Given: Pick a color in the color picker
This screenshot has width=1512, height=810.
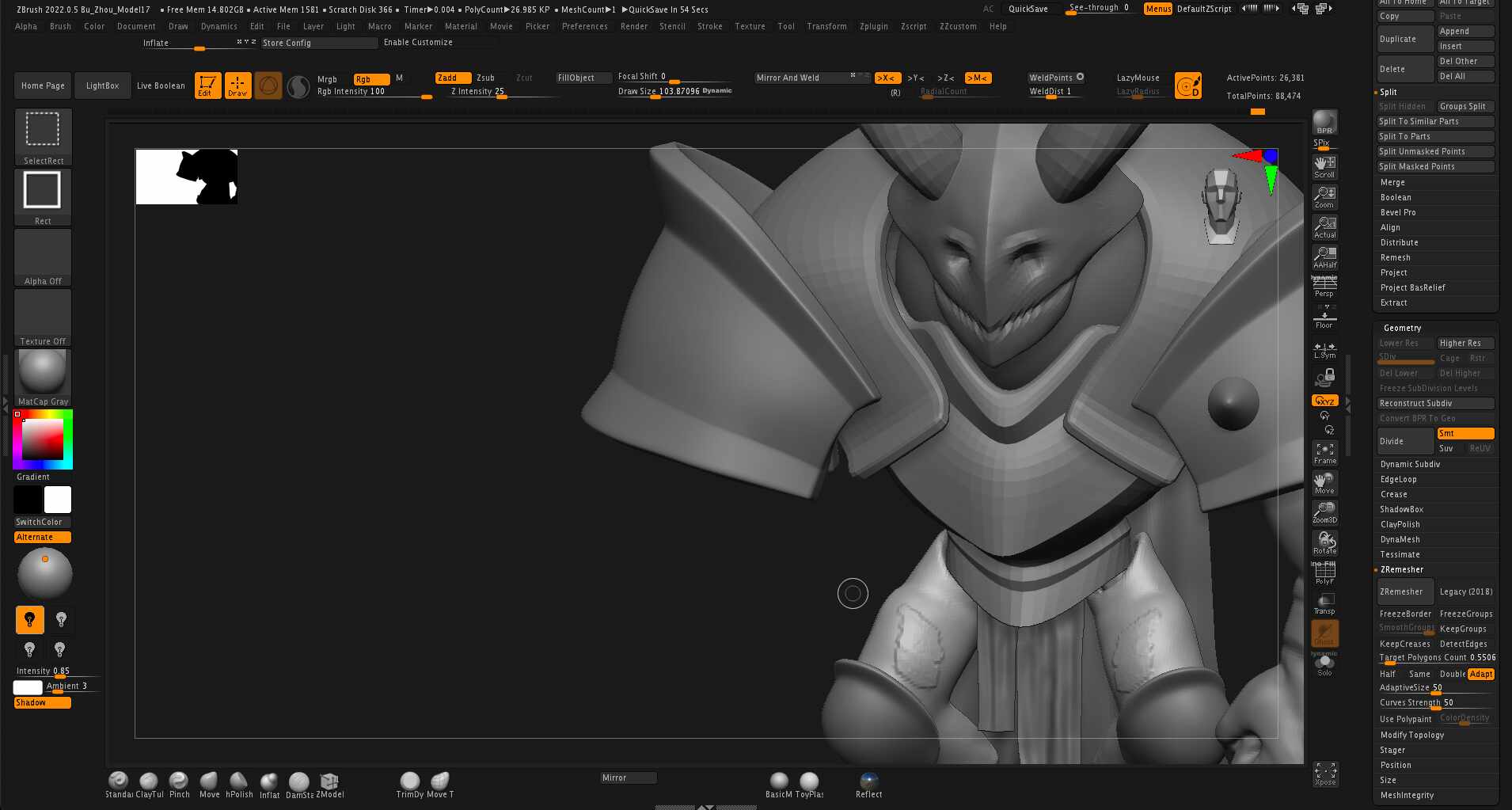Looking at the screenshot, I should click(x=43, y=439).
